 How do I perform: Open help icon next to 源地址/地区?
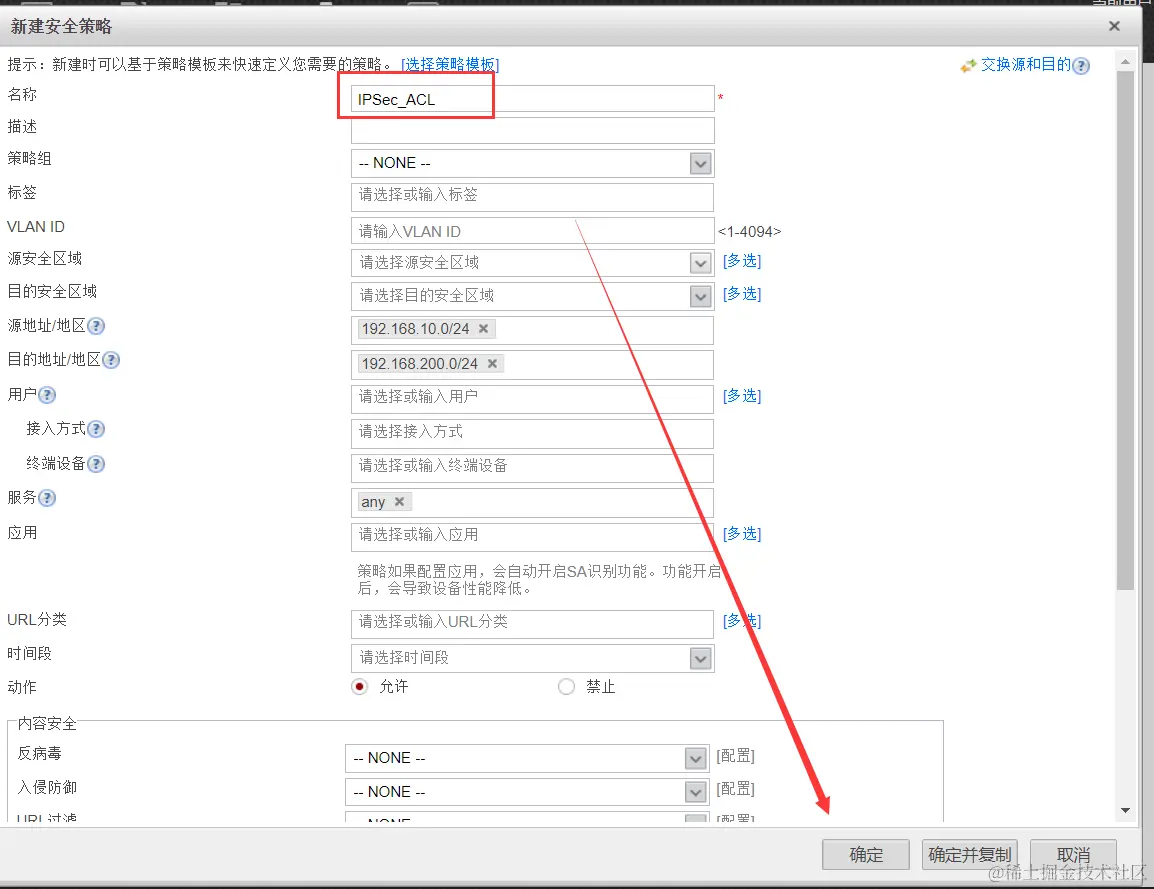[x=96, y=326]
